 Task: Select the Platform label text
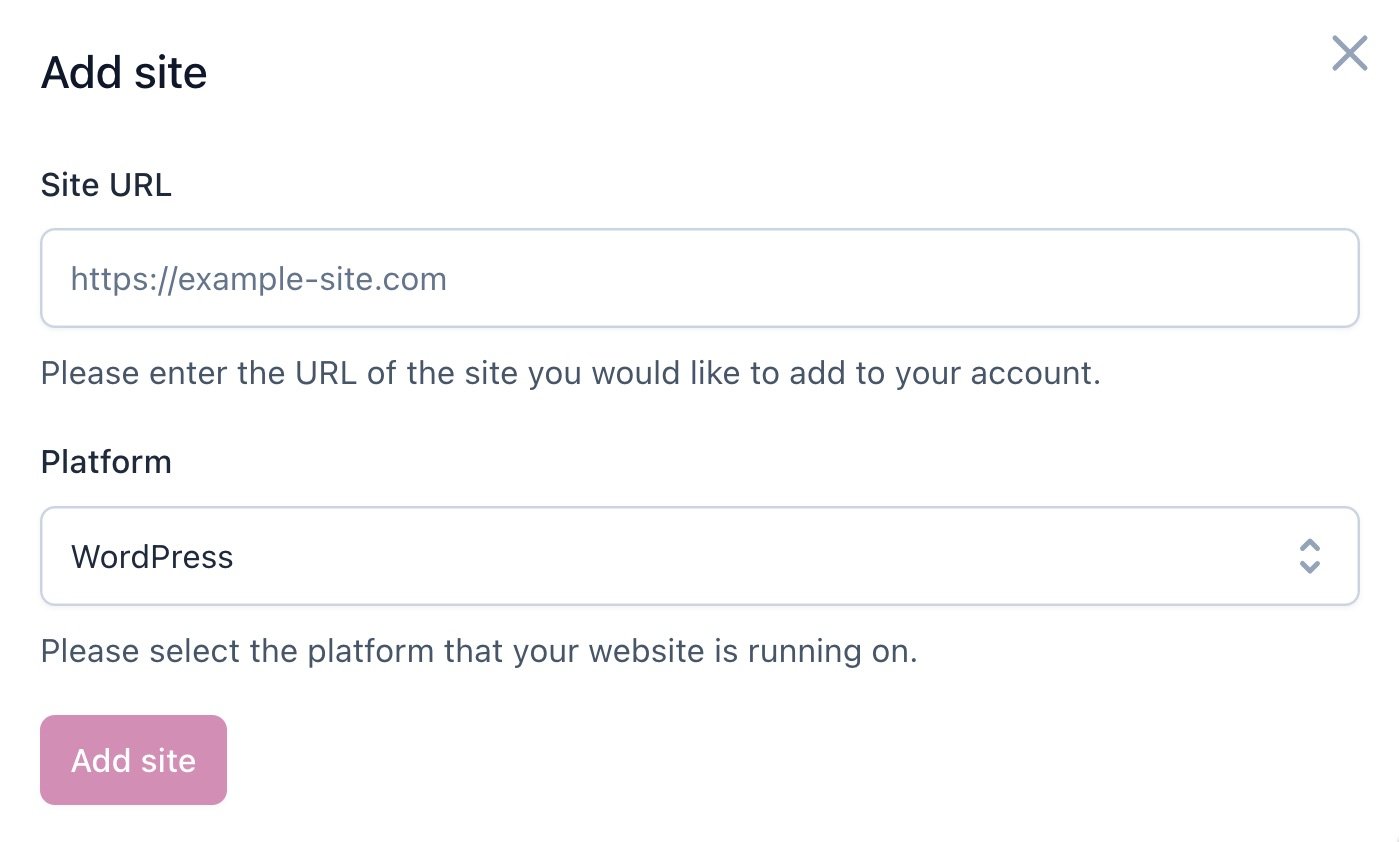[x=106, y=462]
